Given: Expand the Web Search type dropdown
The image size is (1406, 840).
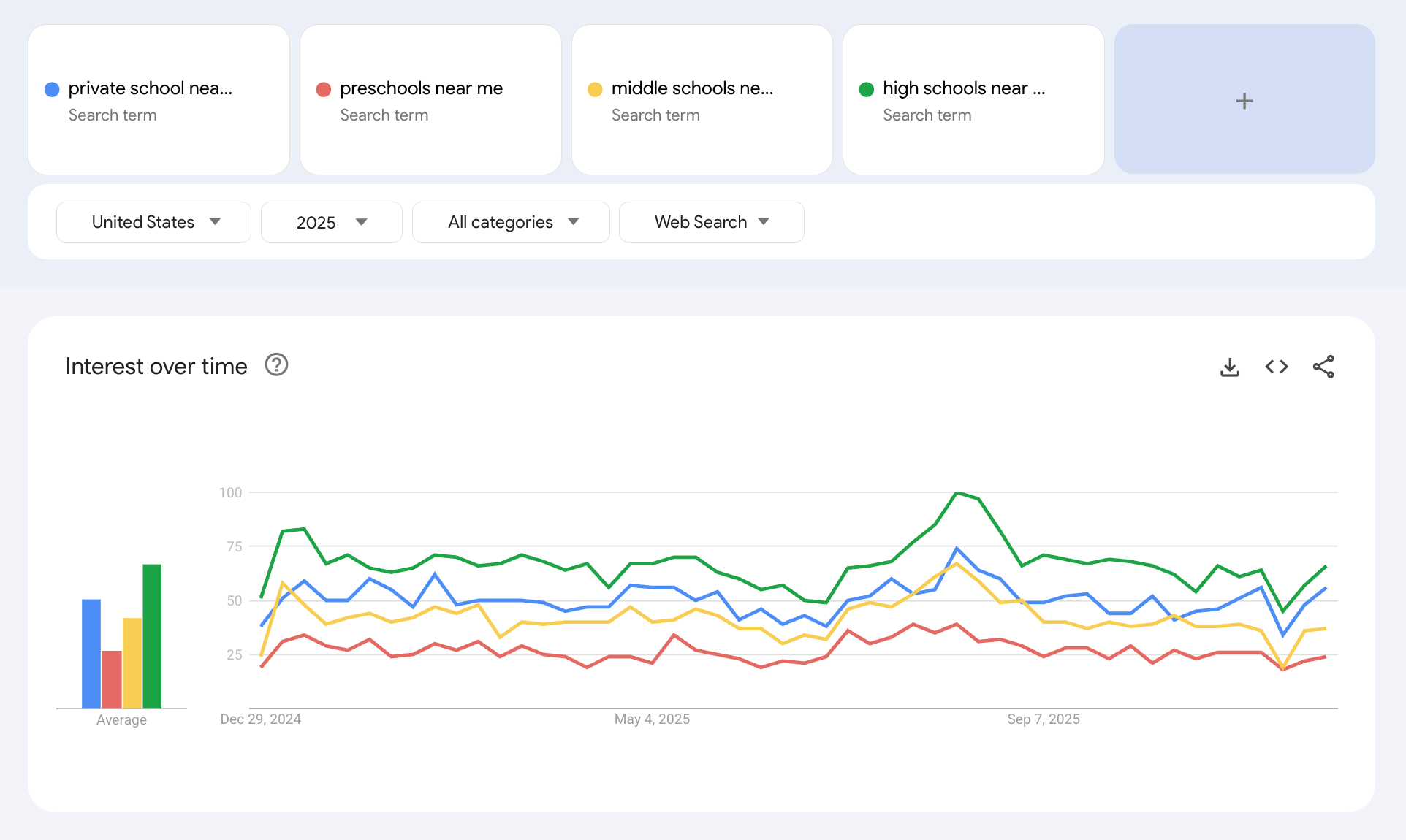Looking at the screenshot, I should (711, 222).
